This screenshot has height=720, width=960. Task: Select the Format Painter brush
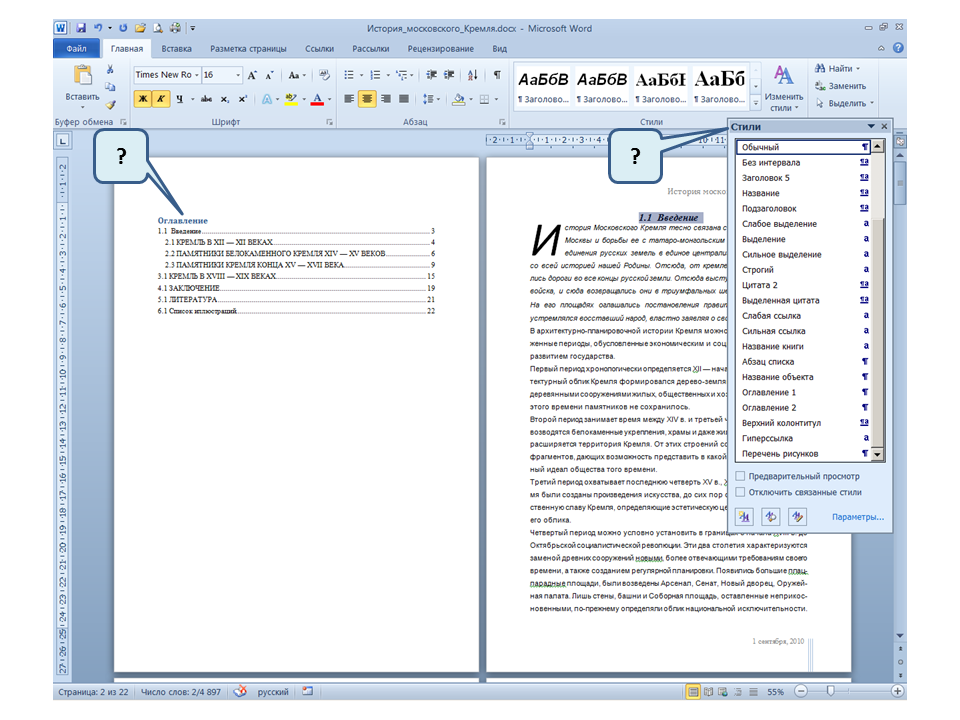110,104
